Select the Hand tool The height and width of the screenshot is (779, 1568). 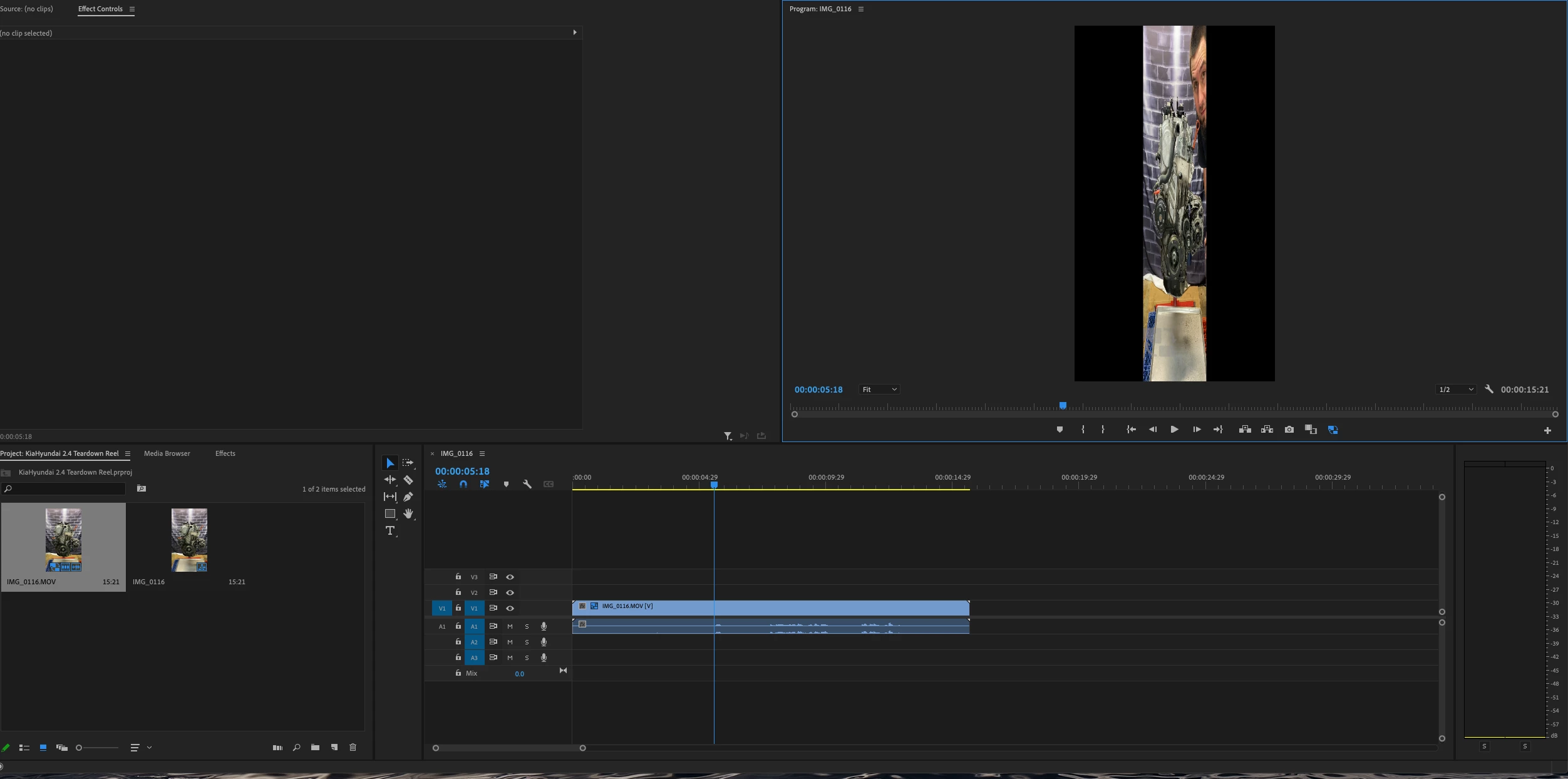click(x=408, y=514)
